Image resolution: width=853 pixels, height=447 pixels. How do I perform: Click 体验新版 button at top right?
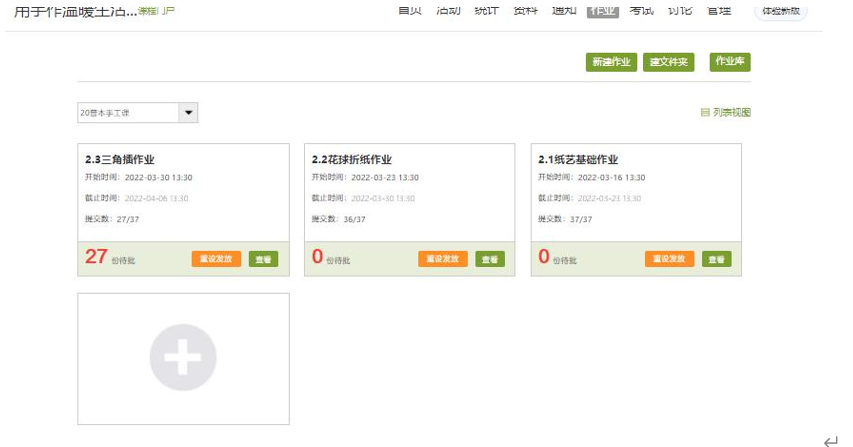coord(780,10)
